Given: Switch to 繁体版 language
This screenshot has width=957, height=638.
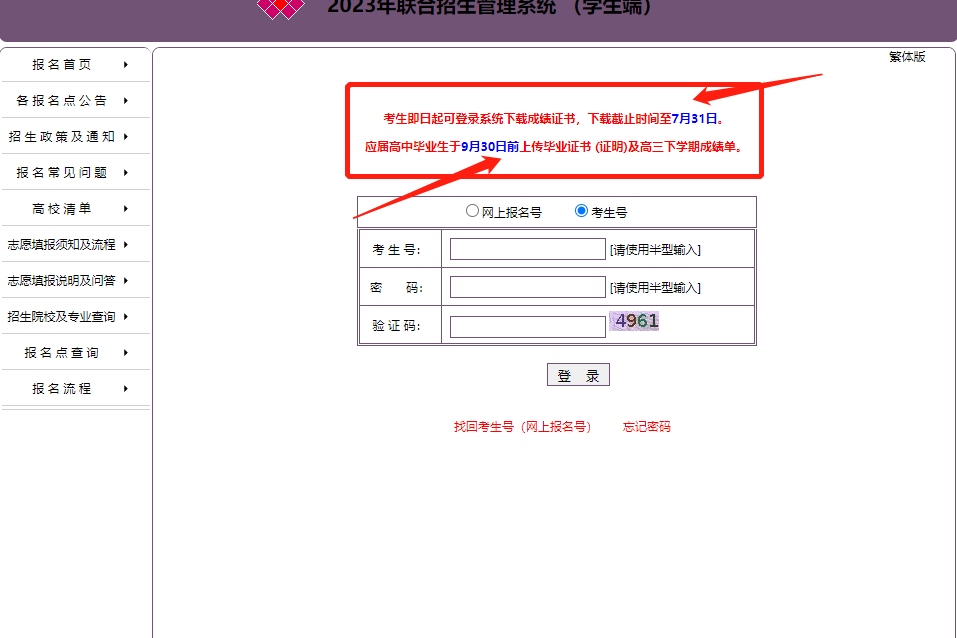Looking at the screenshot, I should point(907,57).
